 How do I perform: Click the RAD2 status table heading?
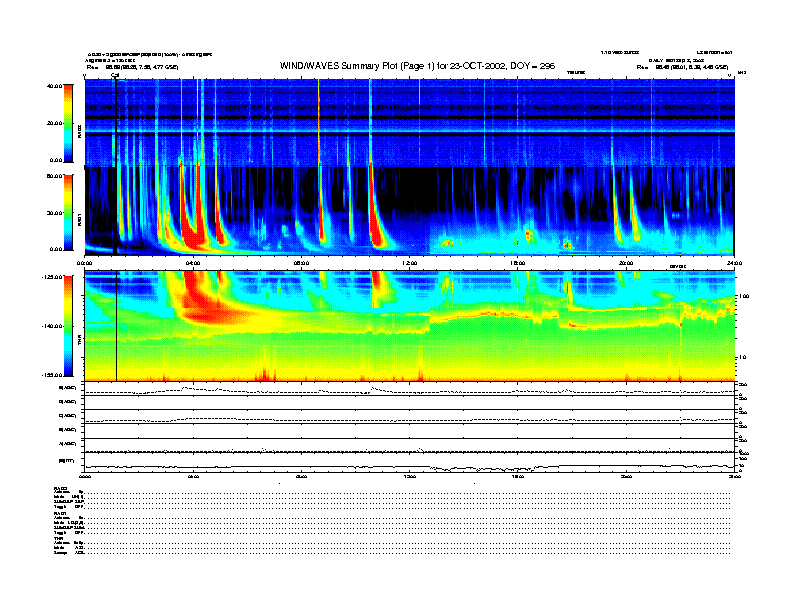tap(61, 488)
